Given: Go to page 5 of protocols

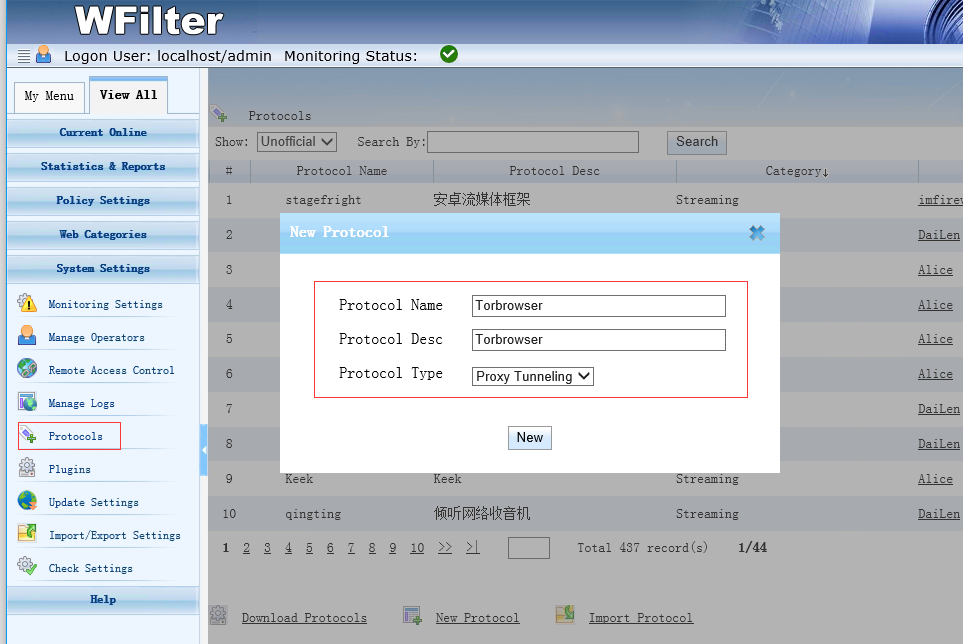Looking at the screenshot, I should click(309, 548).
